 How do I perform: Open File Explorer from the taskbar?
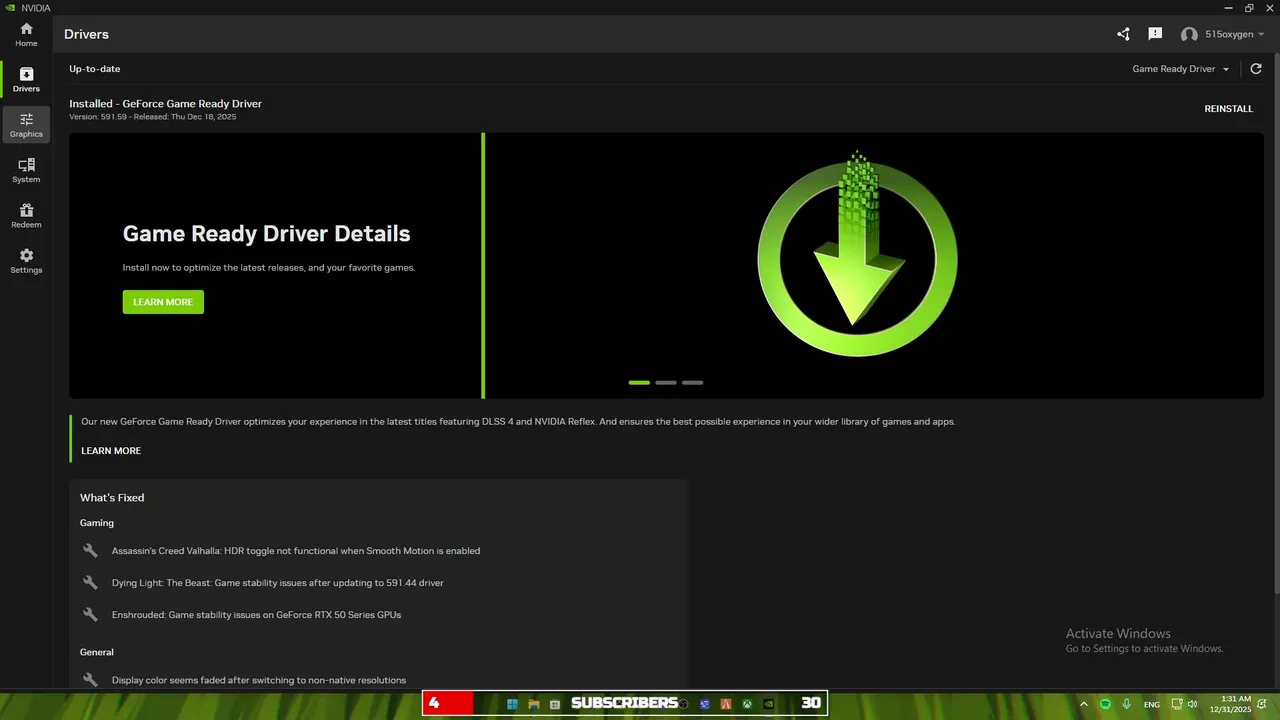(534, 704)
